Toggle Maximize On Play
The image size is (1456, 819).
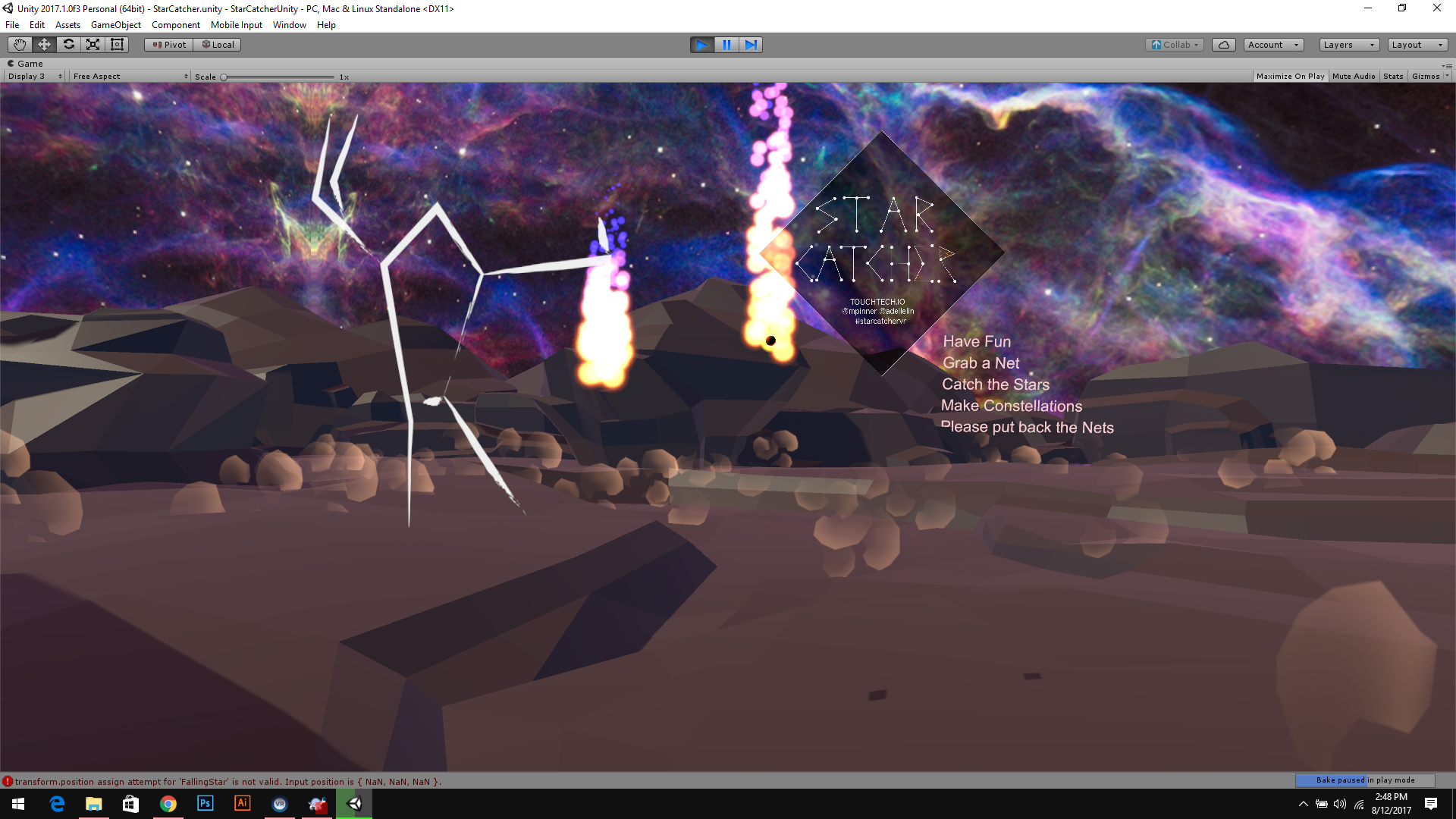1290,77
